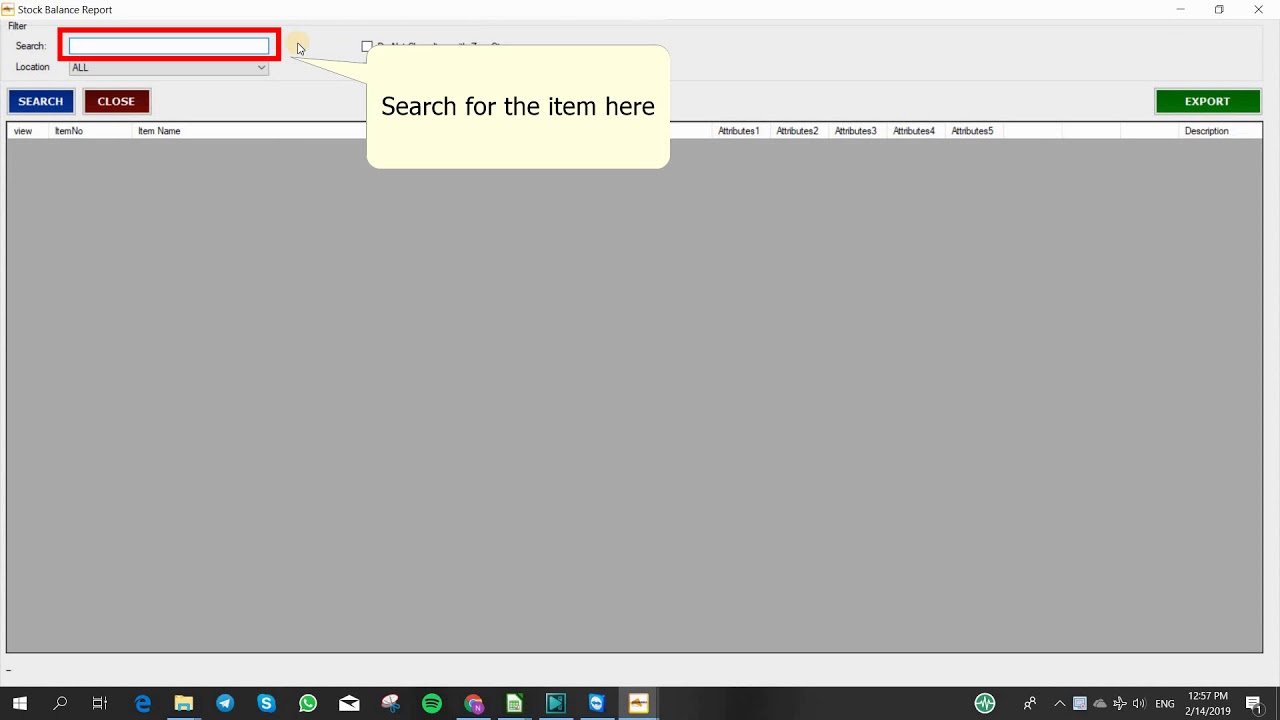Show hidden system tray icons

coord(1060,704)
